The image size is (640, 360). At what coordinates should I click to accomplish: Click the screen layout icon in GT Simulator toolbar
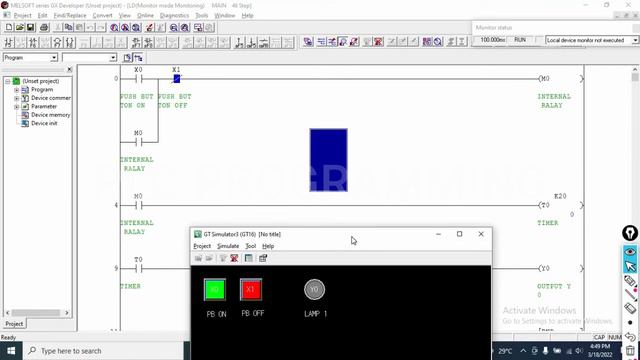point(249,258)
